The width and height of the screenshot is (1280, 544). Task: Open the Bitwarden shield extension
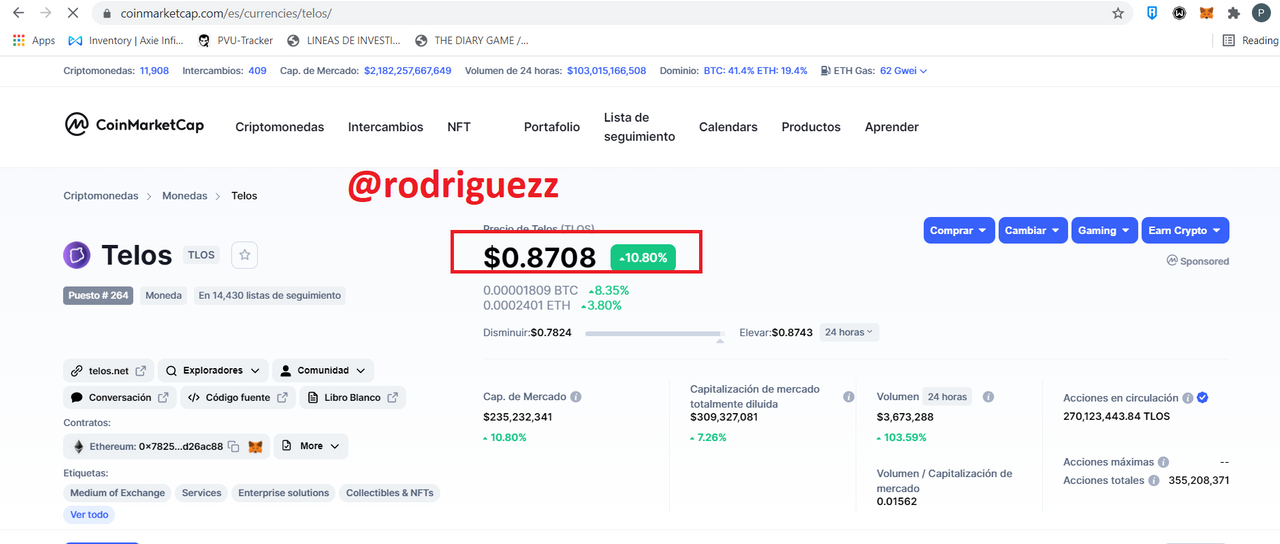(1152, 14)
